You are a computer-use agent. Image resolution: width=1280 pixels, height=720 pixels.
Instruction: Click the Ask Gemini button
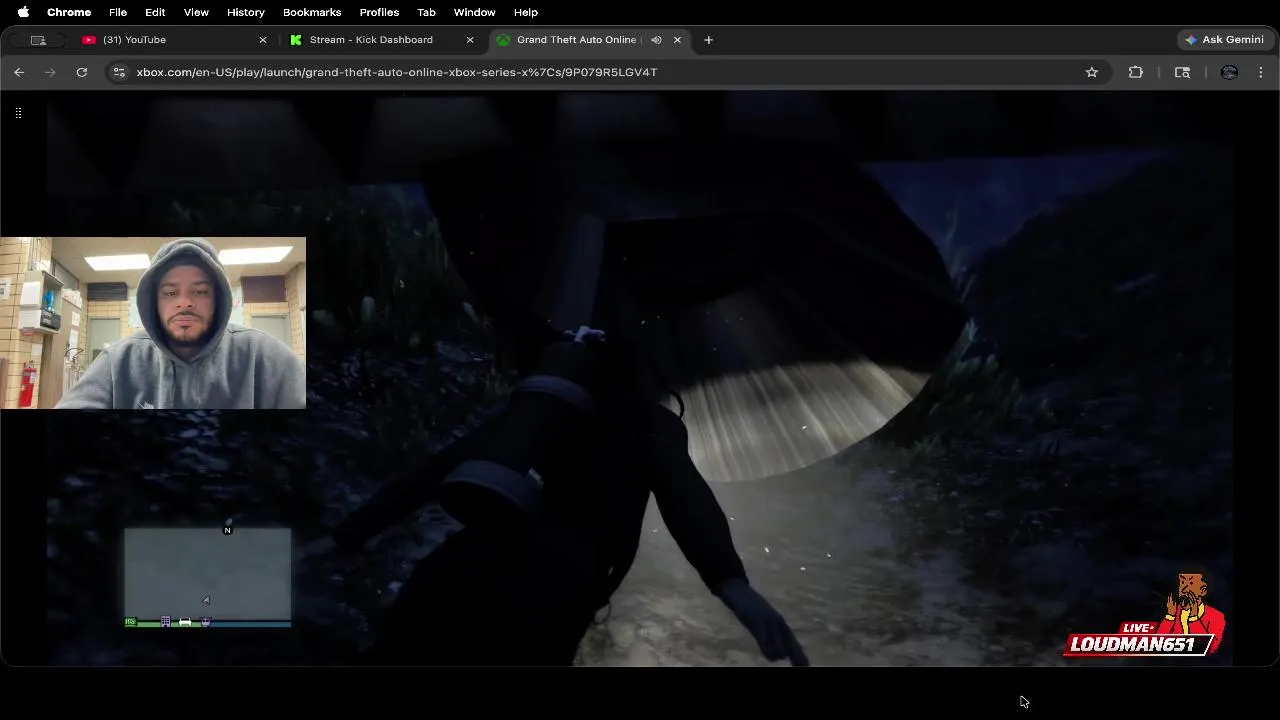click(1224, 40)
